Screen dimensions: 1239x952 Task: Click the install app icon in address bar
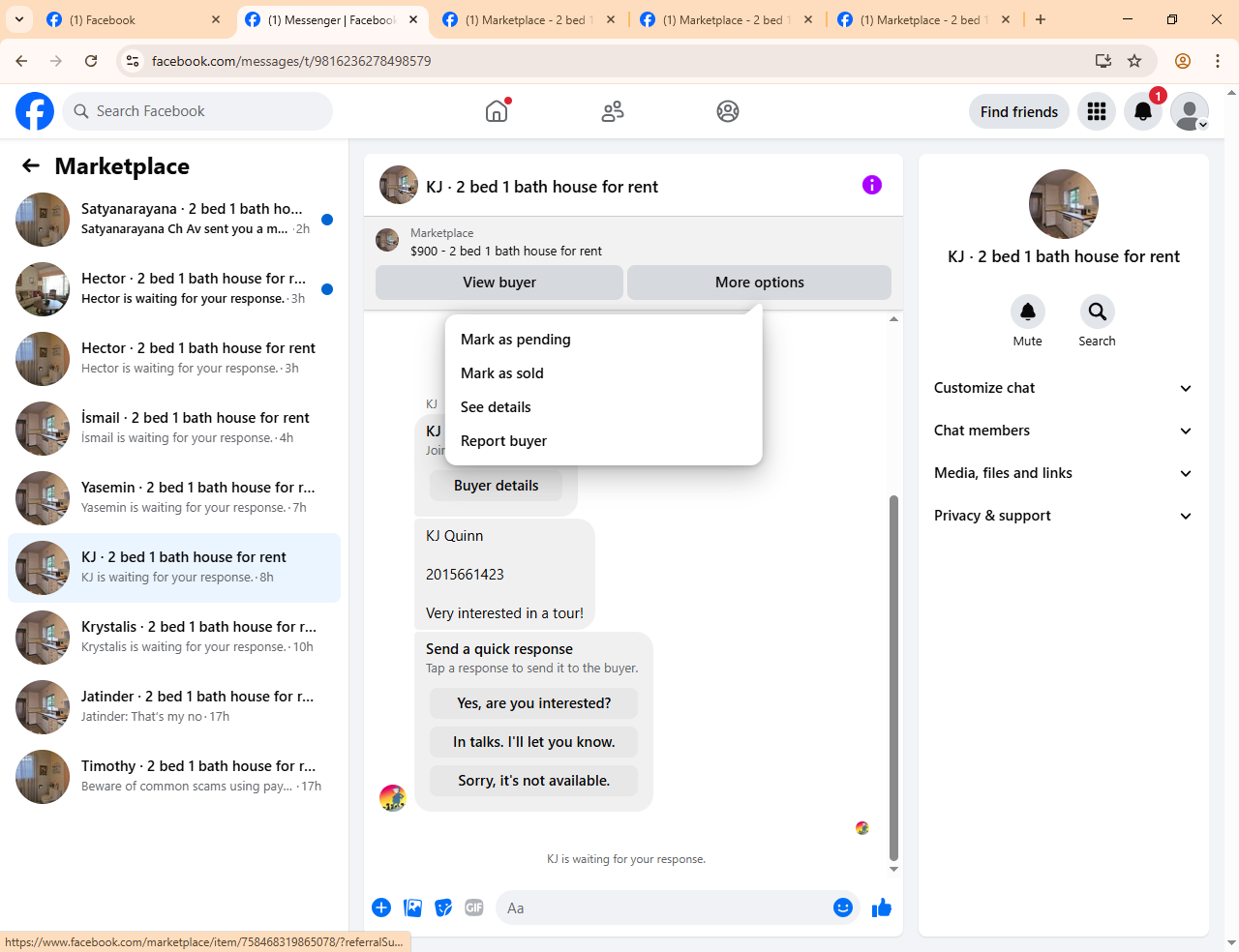click(1103, 61)
